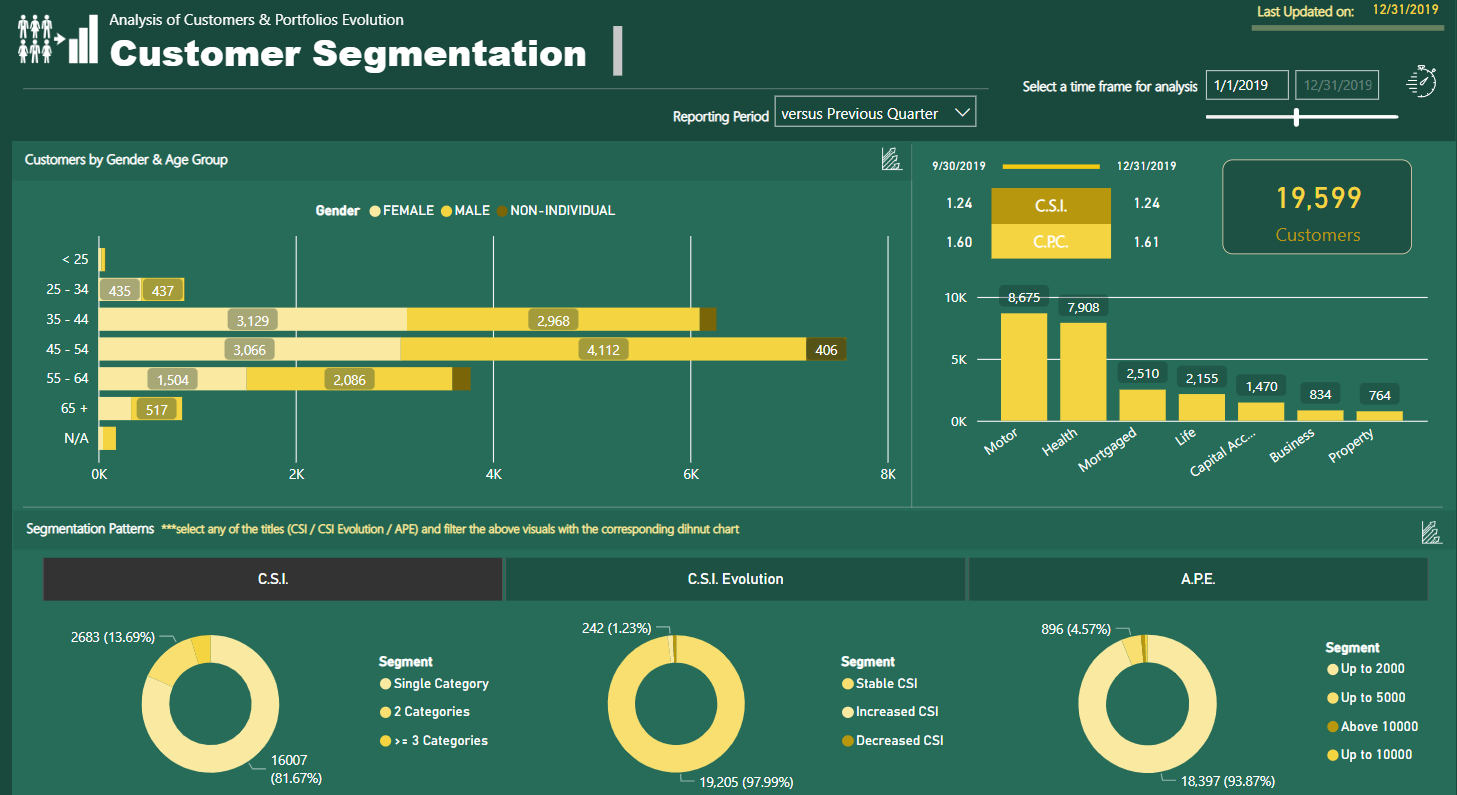Image resolution: width=1457 pixels, height=795 pixels.
Task: Select the MALE 4,112 bar segment for 45 - 54
Action: coord(603,349)
